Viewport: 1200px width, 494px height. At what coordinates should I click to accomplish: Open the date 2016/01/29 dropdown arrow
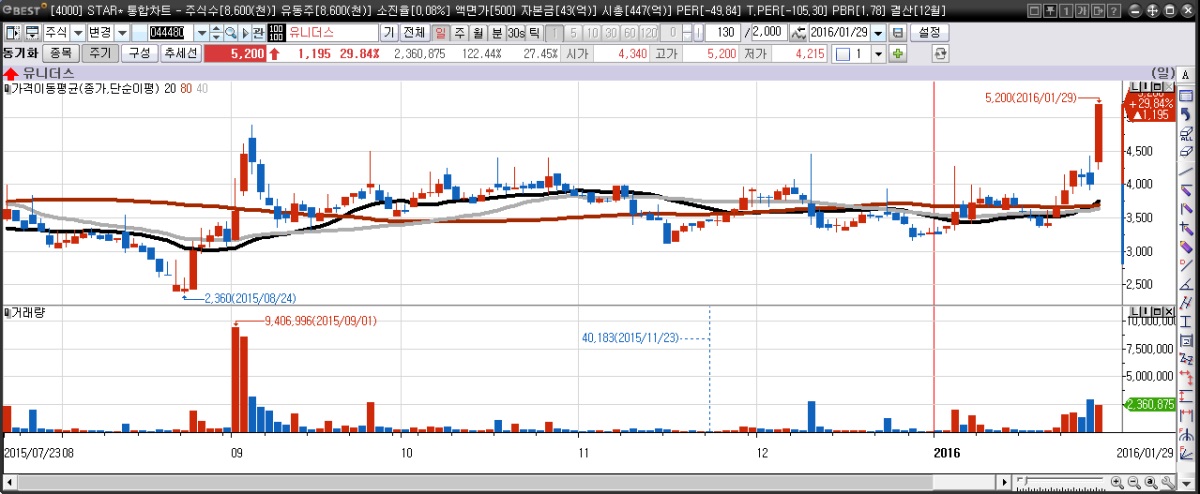click(x=878, y=33)
